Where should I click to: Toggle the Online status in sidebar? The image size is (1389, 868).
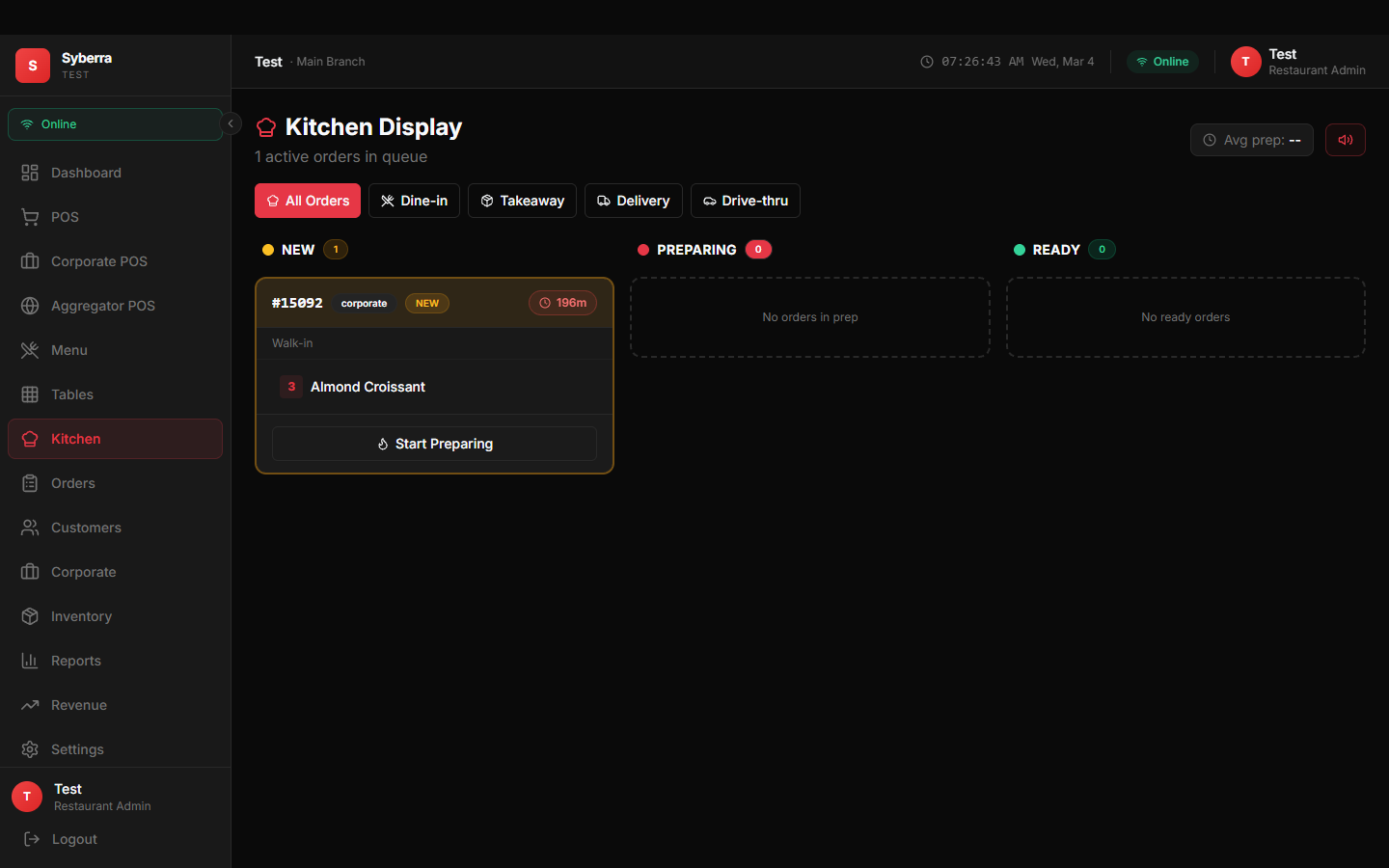115,124
